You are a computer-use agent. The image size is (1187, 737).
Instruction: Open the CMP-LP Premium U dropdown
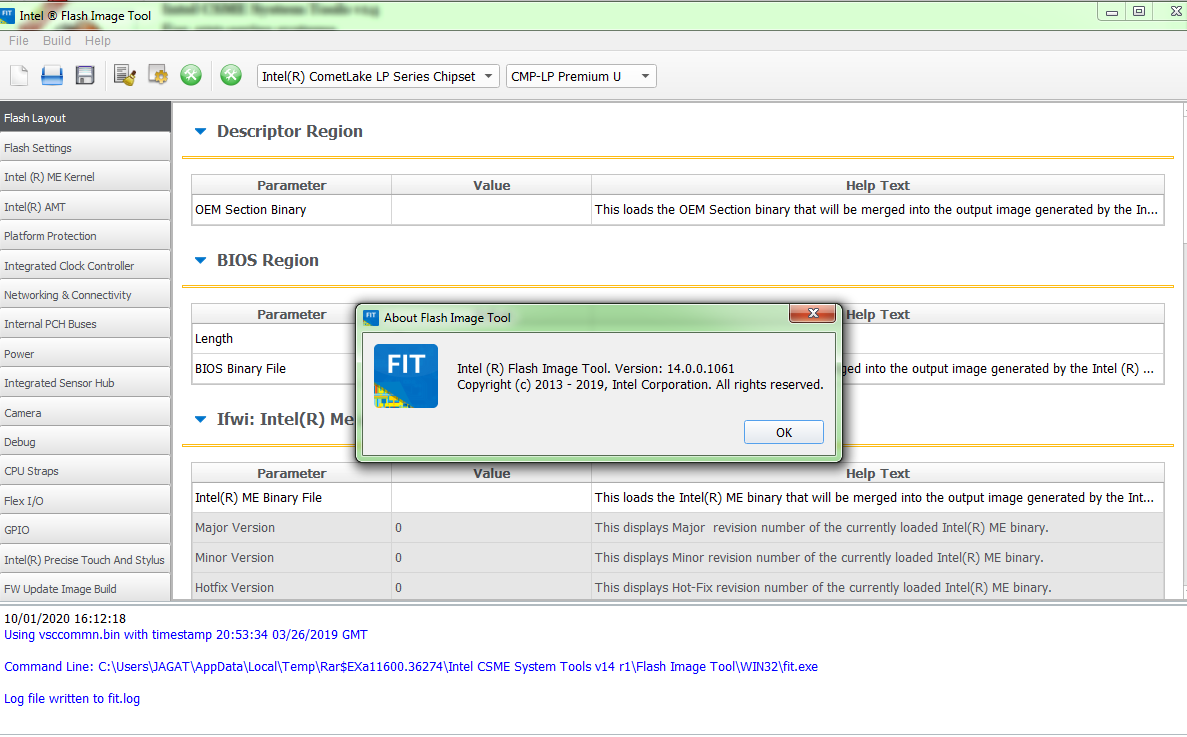[x=581, y=76]
